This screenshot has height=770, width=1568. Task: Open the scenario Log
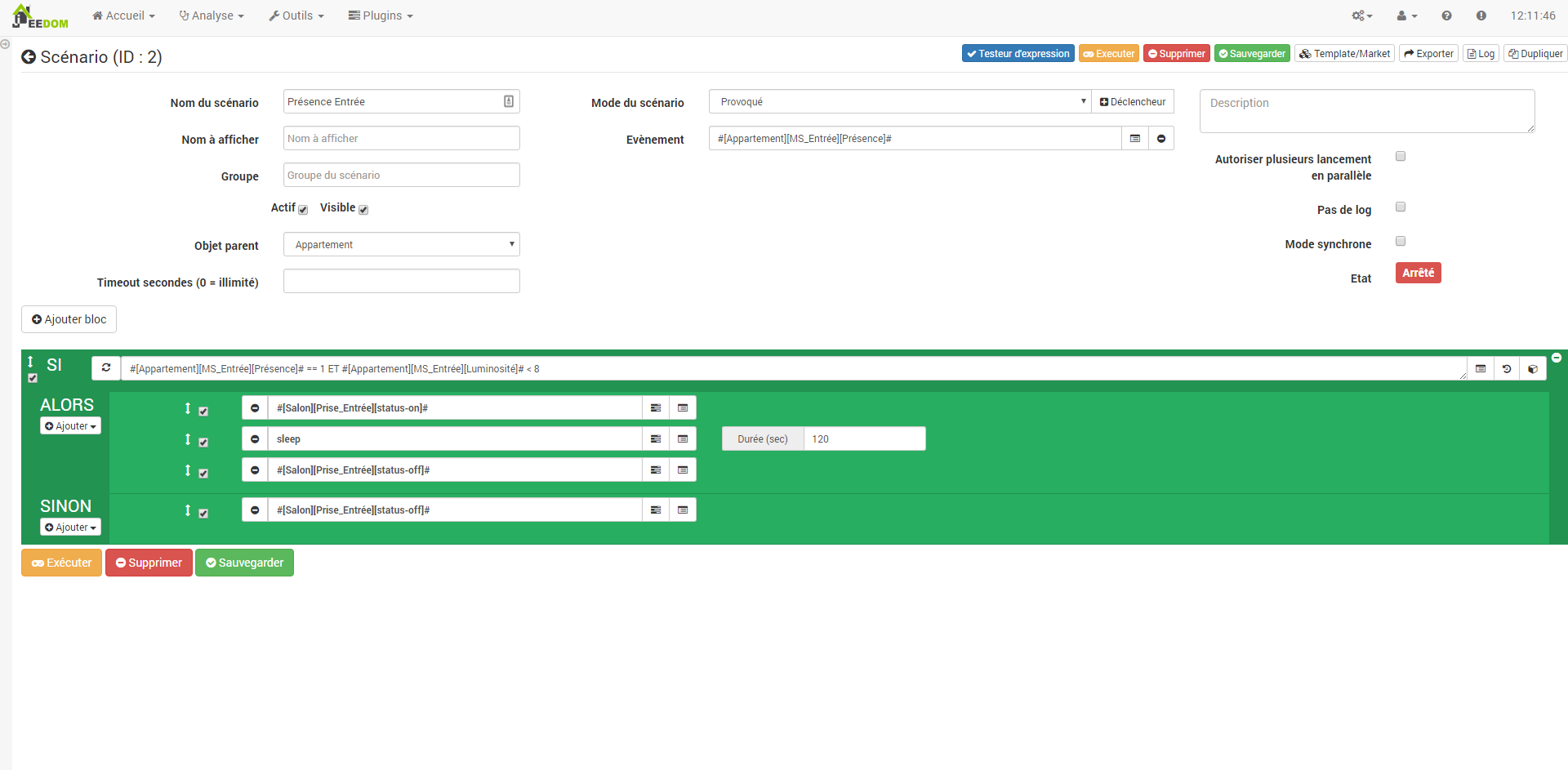[x=1481, y=54]
